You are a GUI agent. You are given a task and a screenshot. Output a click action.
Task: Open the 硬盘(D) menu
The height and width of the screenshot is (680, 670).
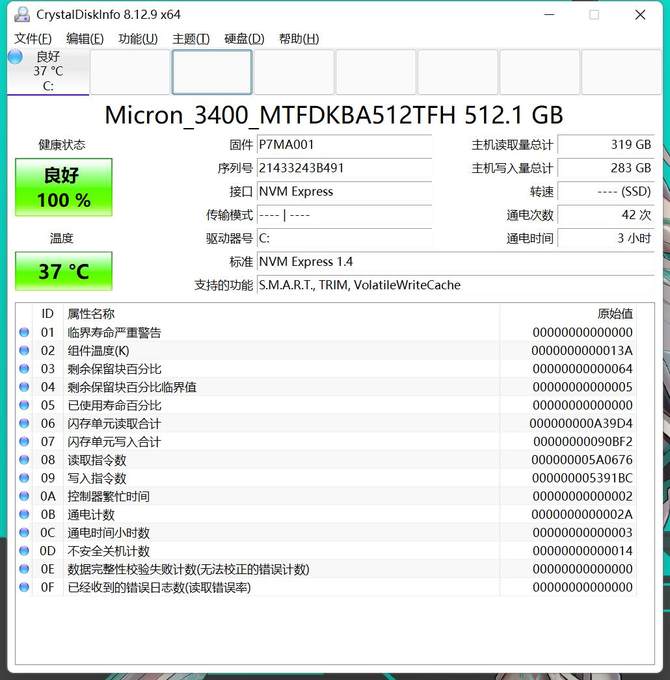pyautogui.click(x=244, y=39)
